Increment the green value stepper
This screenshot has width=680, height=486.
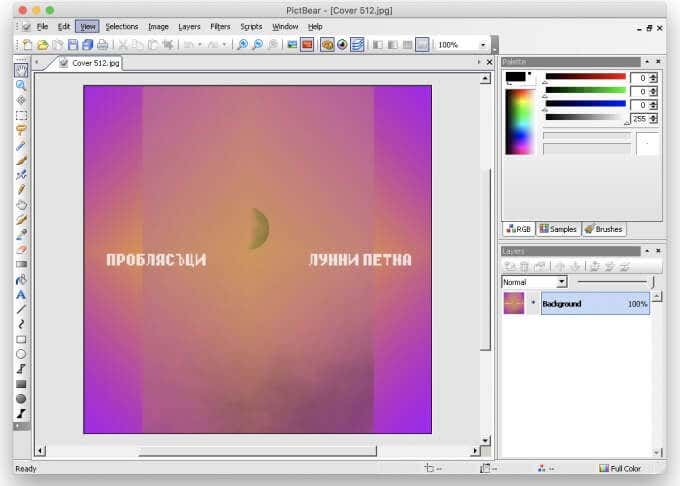click(654, 89)
